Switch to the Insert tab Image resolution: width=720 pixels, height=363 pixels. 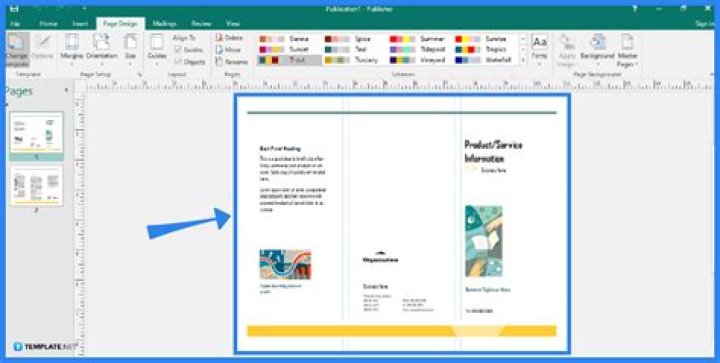point(80,24)
